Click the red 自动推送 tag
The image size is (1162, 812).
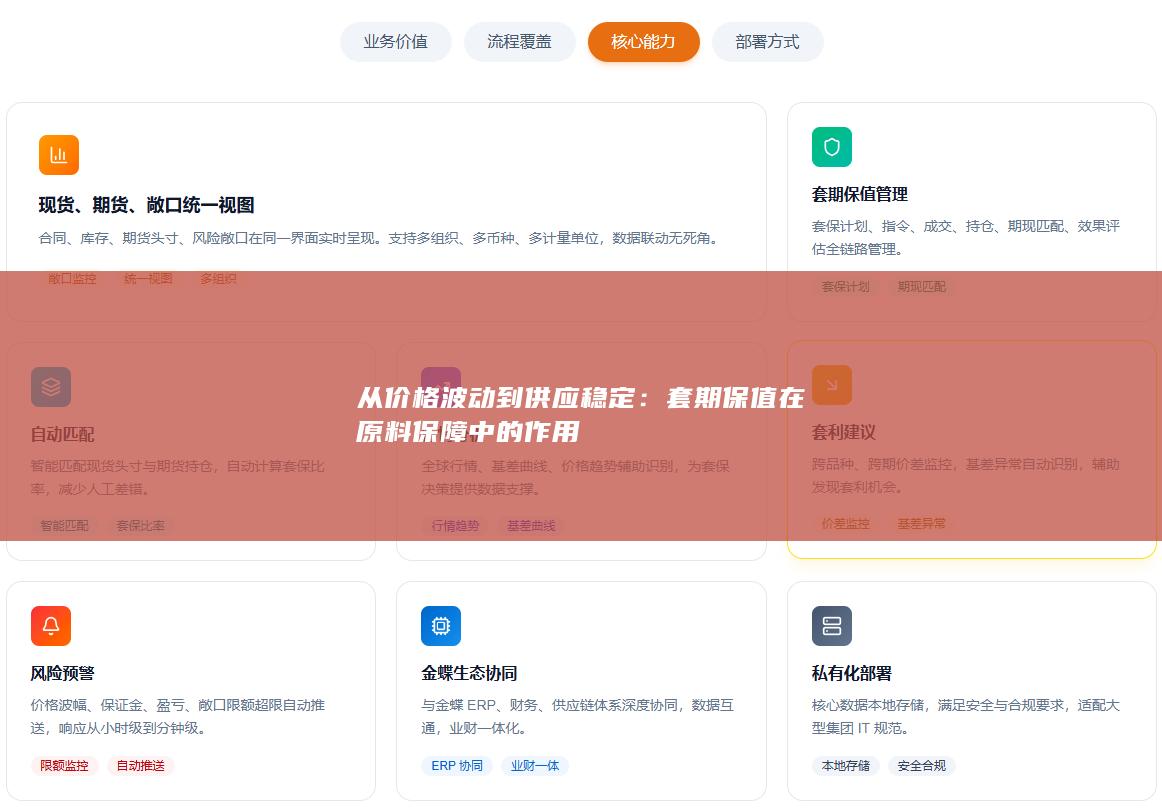(140, 765)
